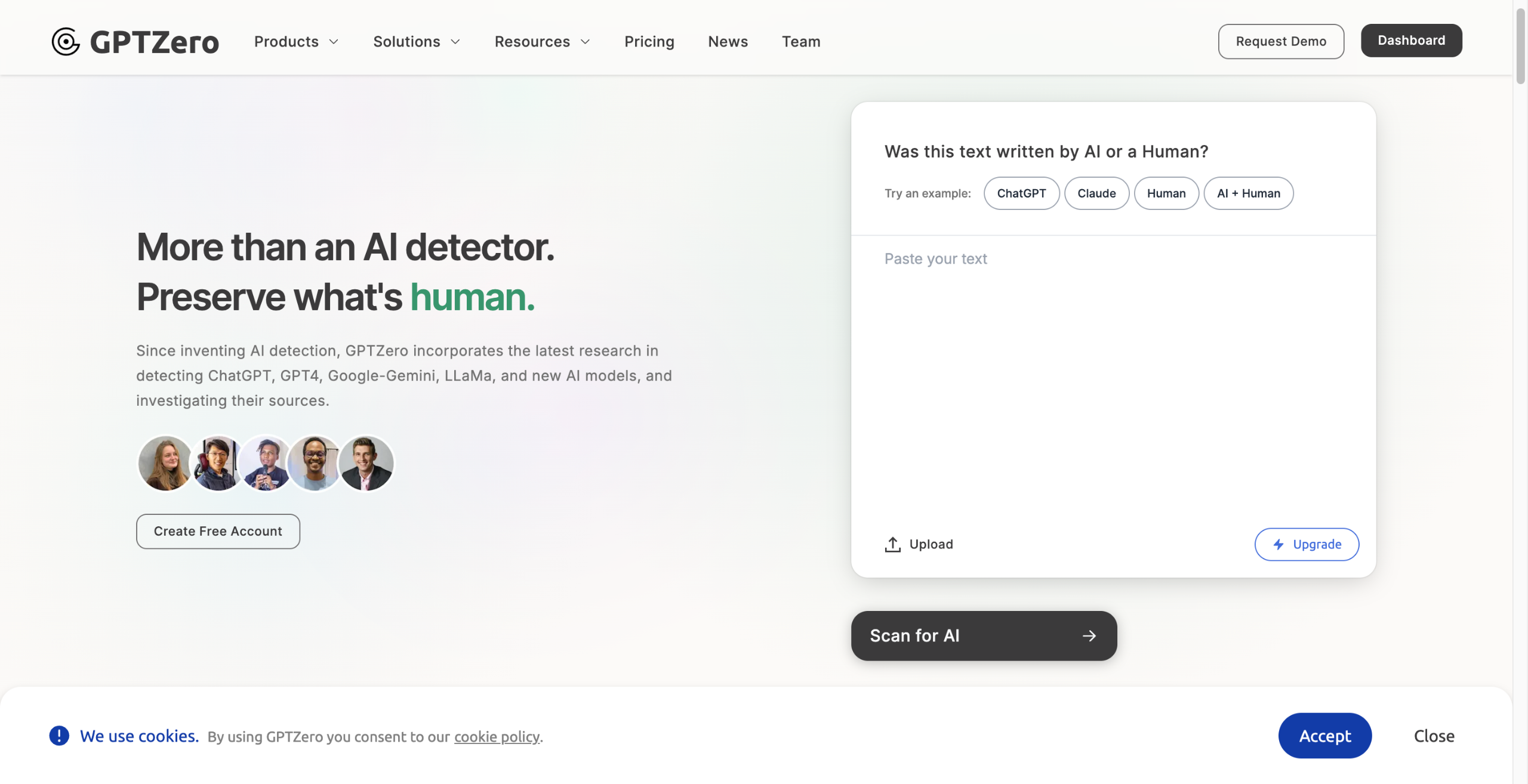Accept the cookies

click(1325, 736)
